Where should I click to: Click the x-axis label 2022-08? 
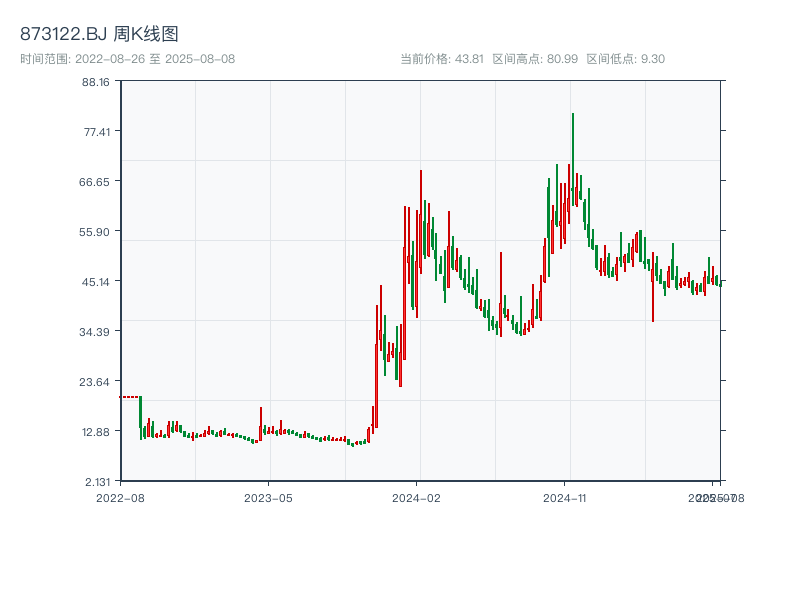(x=120, y=498)
